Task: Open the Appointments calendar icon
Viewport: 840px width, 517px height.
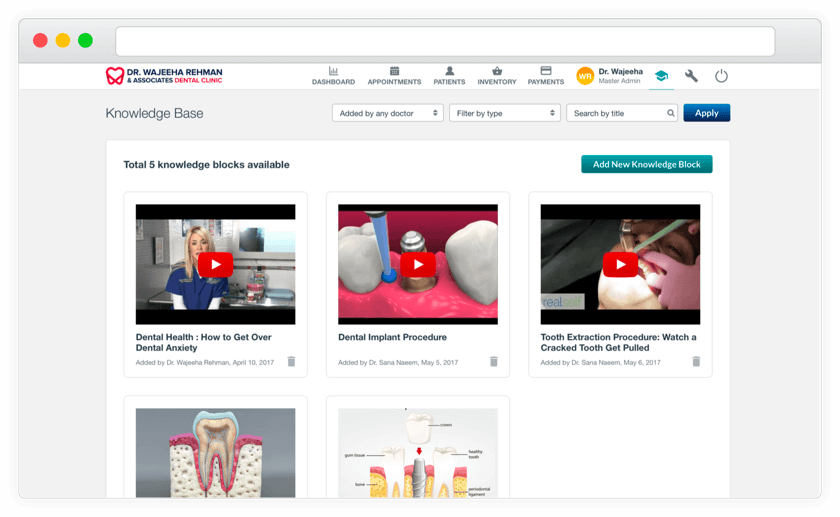Action: (394, 71)
